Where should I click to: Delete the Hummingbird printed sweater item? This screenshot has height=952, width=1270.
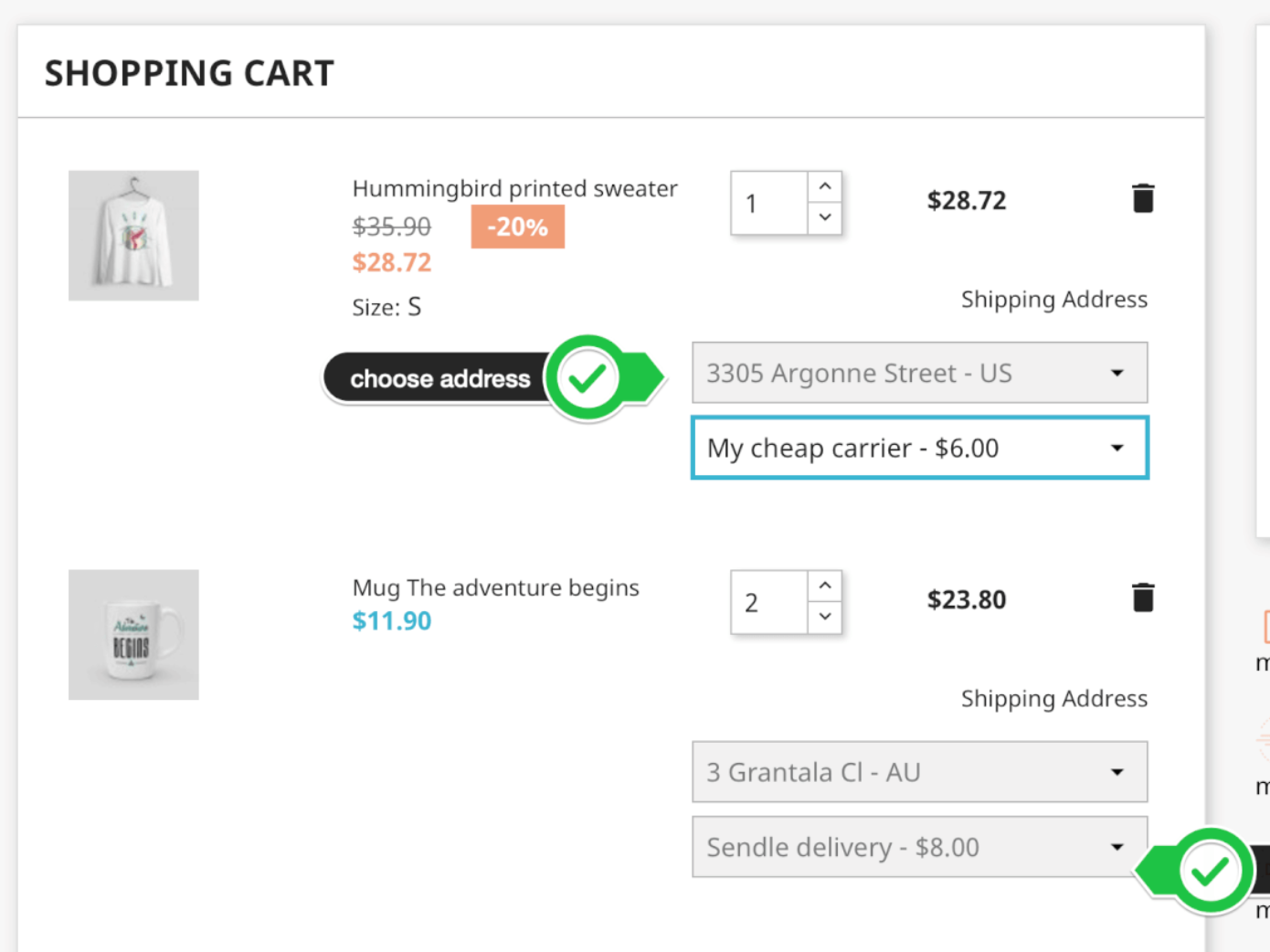1142,198
